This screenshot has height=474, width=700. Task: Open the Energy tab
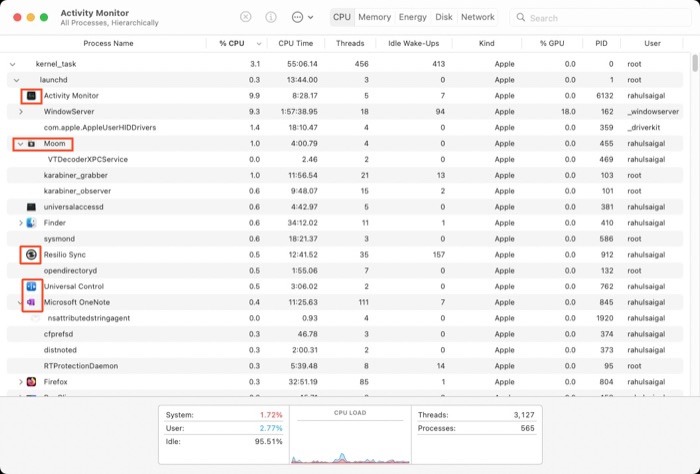(412, 17)
